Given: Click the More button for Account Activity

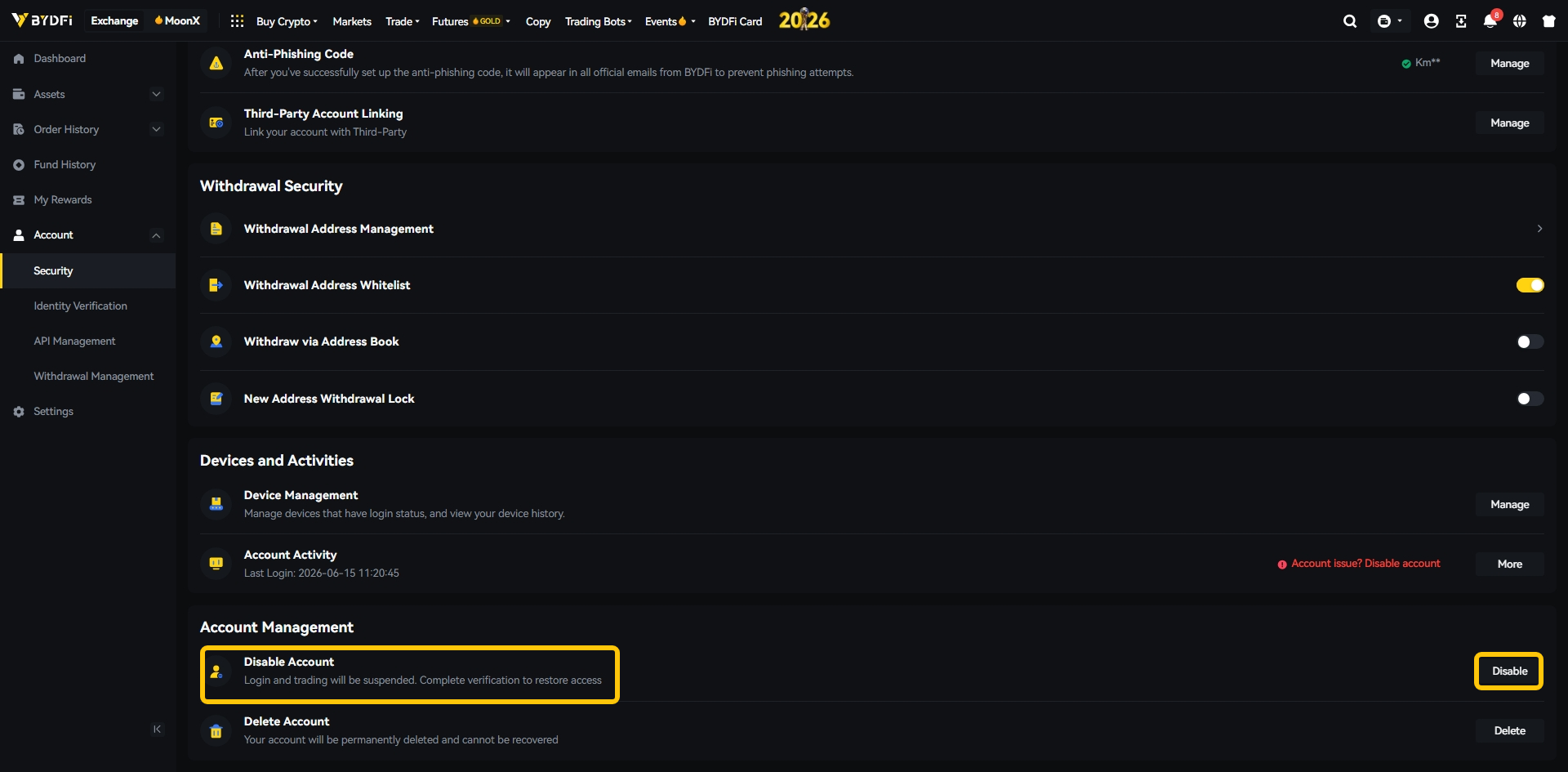Looking at the screenshot, I should [x=1509, y=564].
